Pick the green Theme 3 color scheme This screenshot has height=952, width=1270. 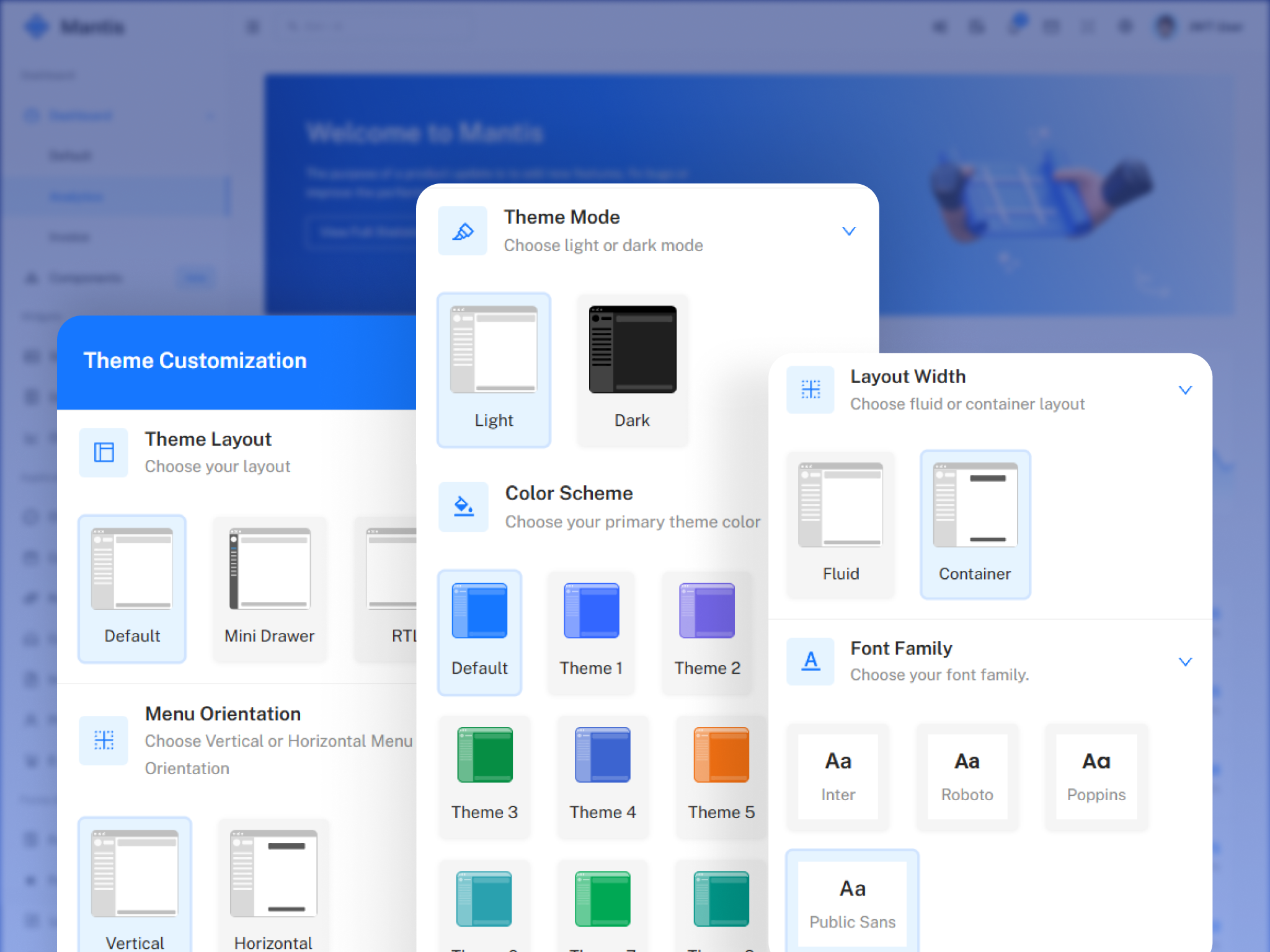point(484,755)
